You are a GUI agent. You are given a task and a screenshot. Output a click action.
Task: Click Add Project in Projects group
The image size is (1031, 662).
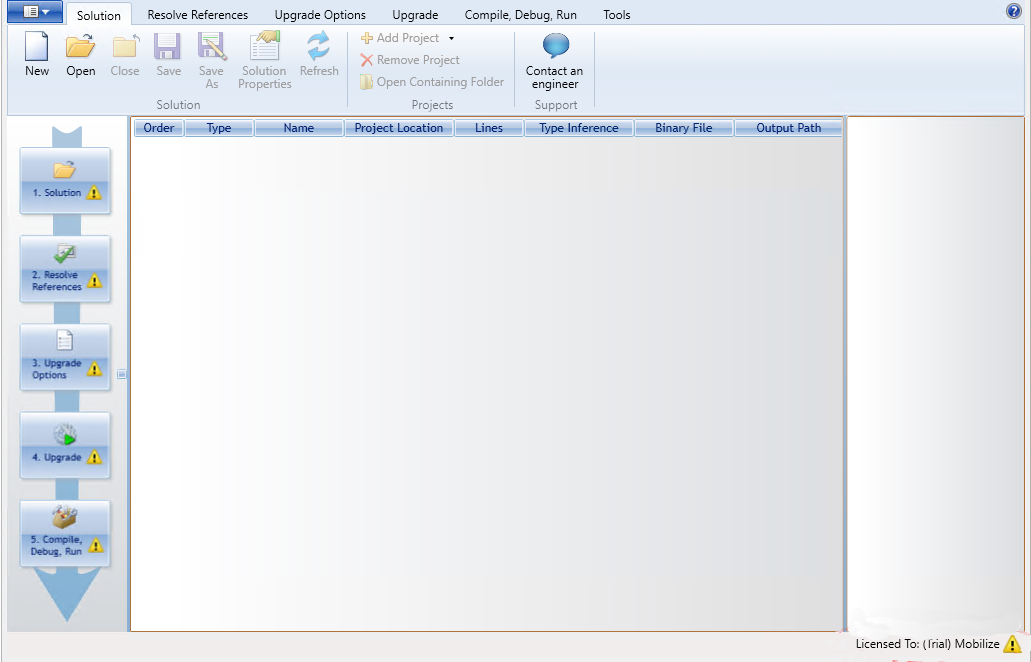[400, 38]
